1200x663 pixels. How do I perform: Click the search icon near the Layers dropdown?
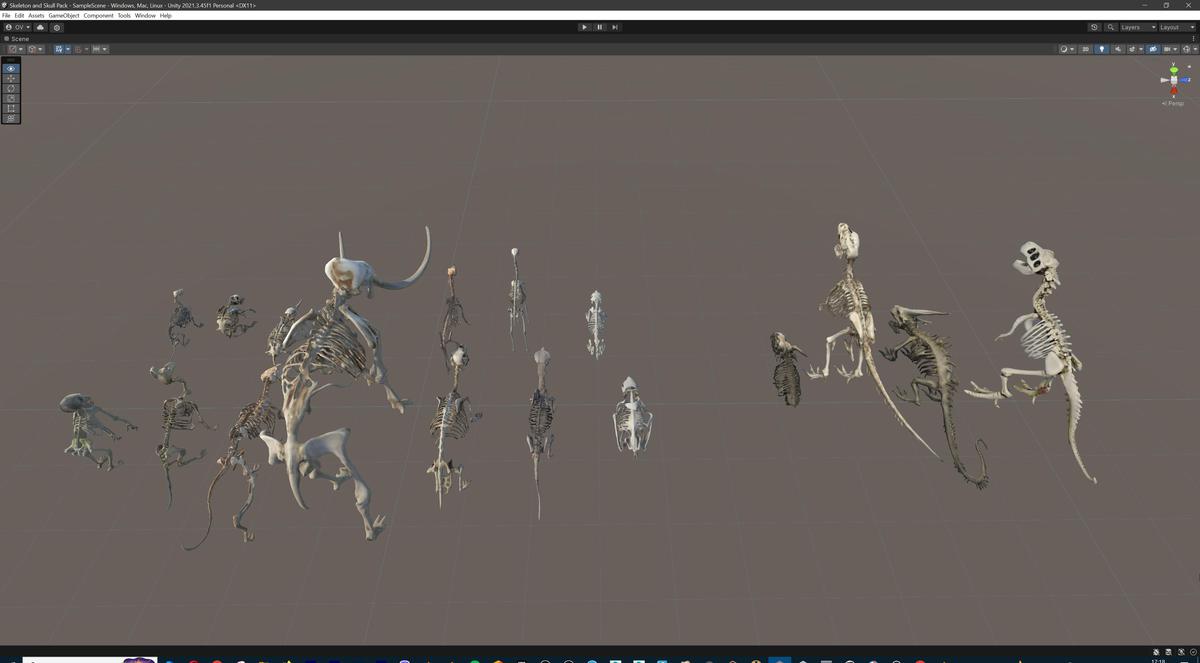point(1111,27)
